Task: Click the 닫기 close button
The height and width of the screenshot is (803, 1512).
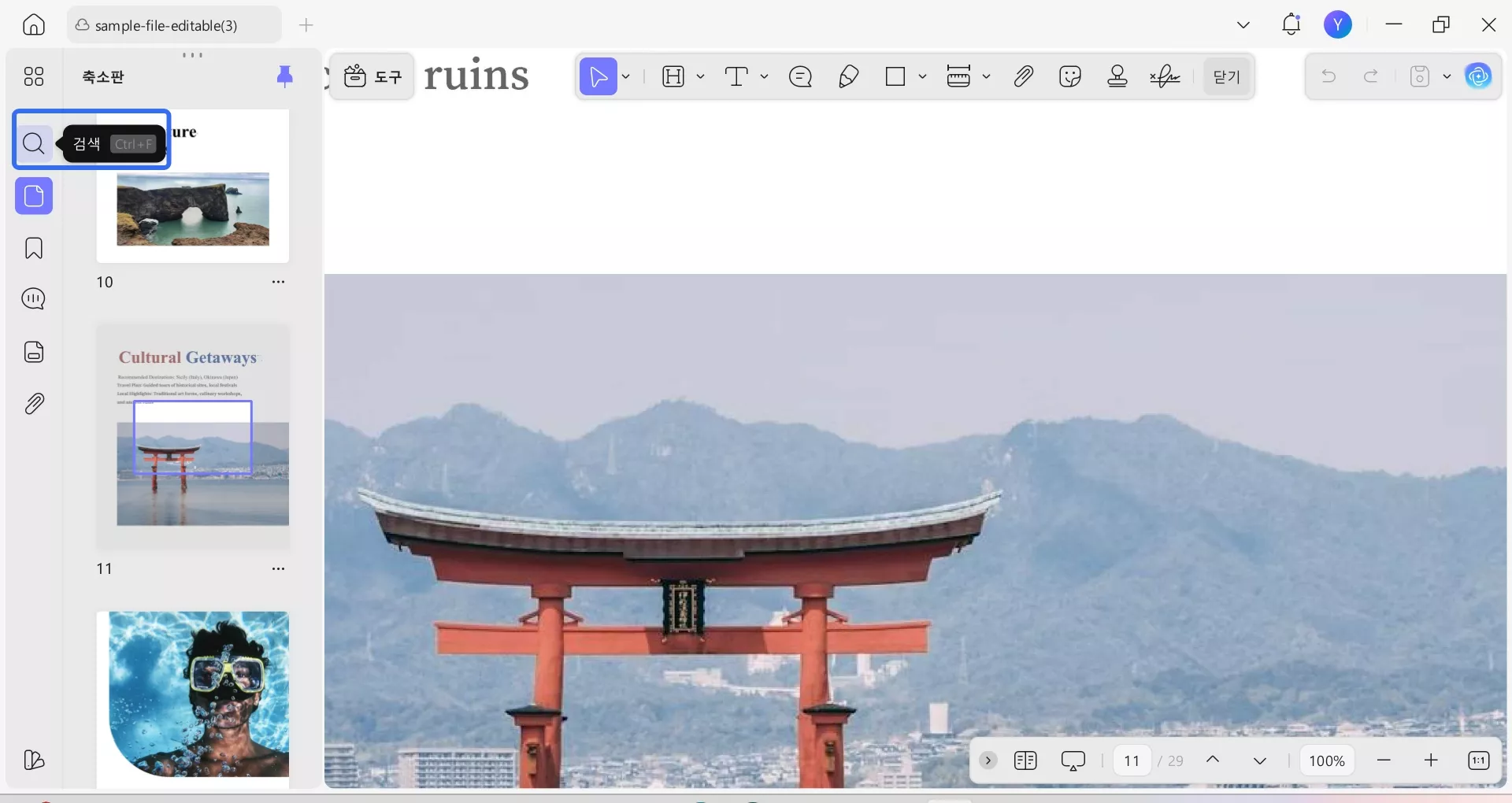Action: [1226, 76]
